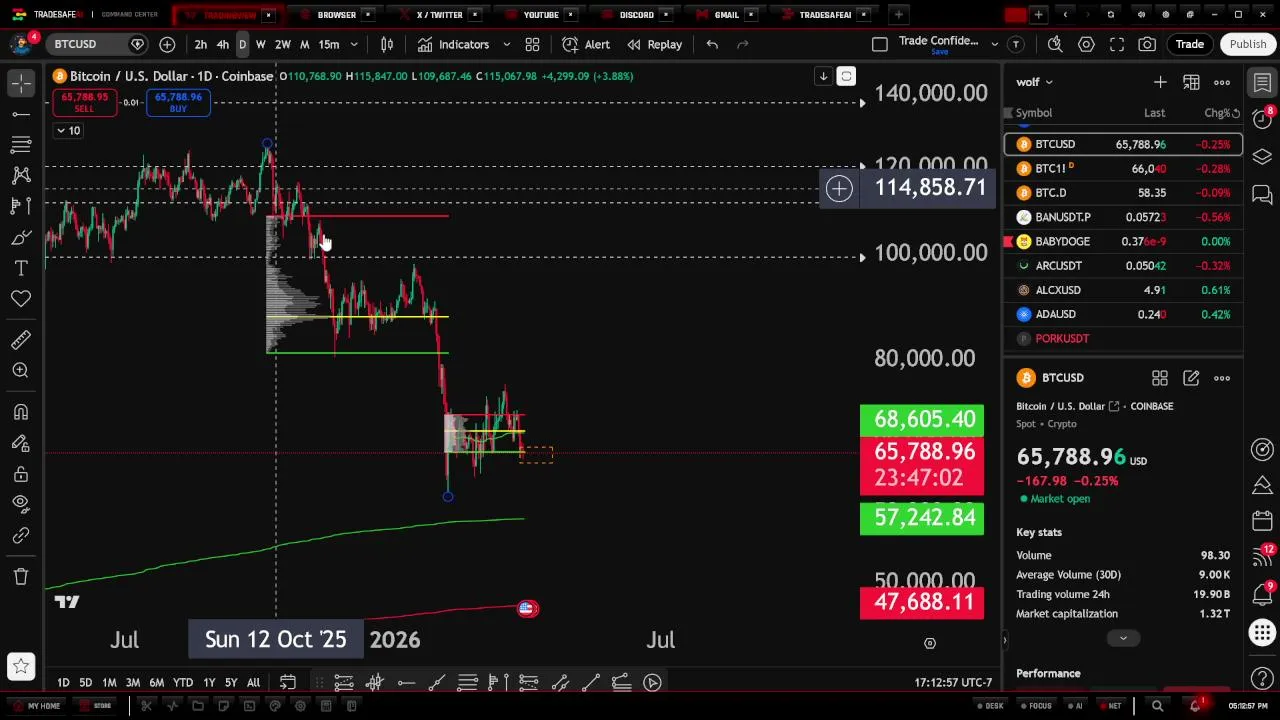This screenshot has height=720, width=1280.
Task: Add a symbol to the watchlist
Action: (x=1160, y=82)
